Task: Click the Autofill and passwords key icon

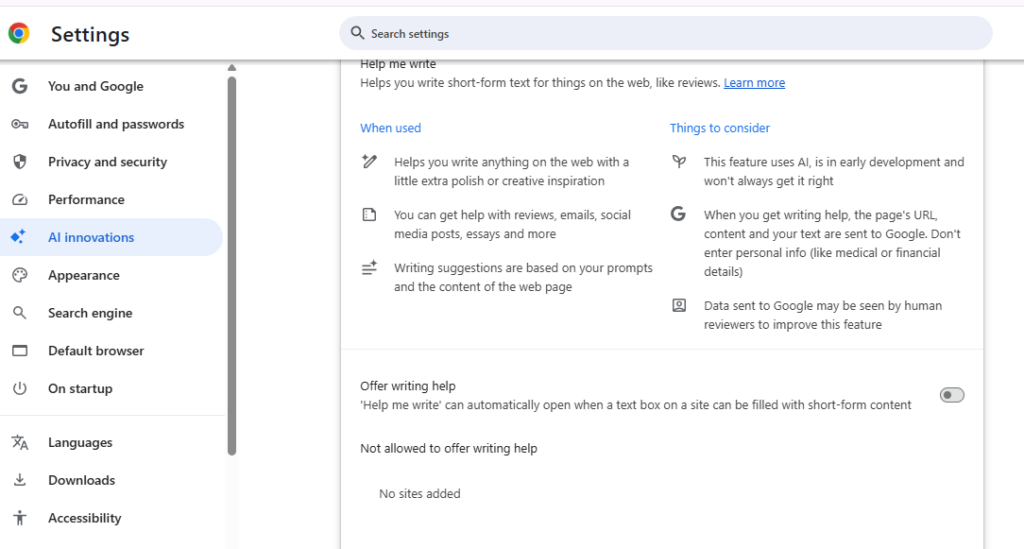Action: [19, 124]
